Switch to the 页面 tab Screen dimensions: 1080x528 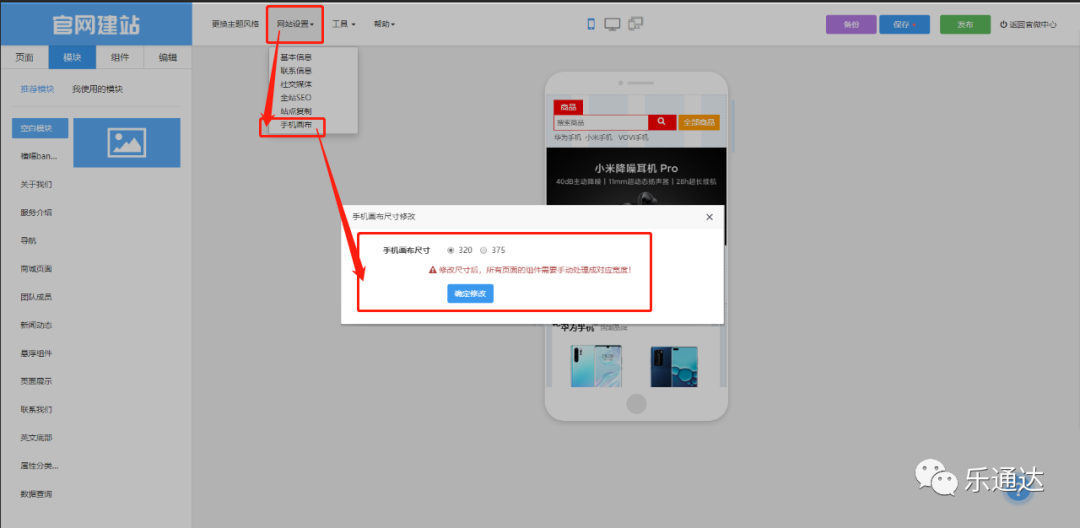(24, 58)
